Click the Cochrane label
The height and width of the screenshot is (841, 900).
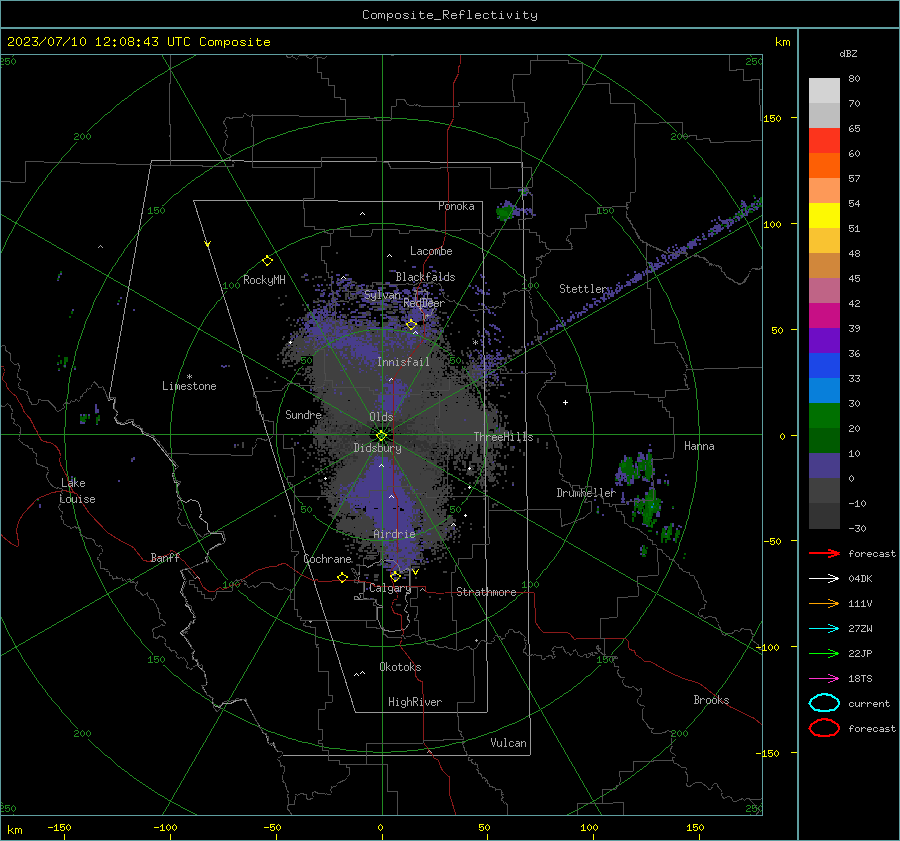(327, 559)
